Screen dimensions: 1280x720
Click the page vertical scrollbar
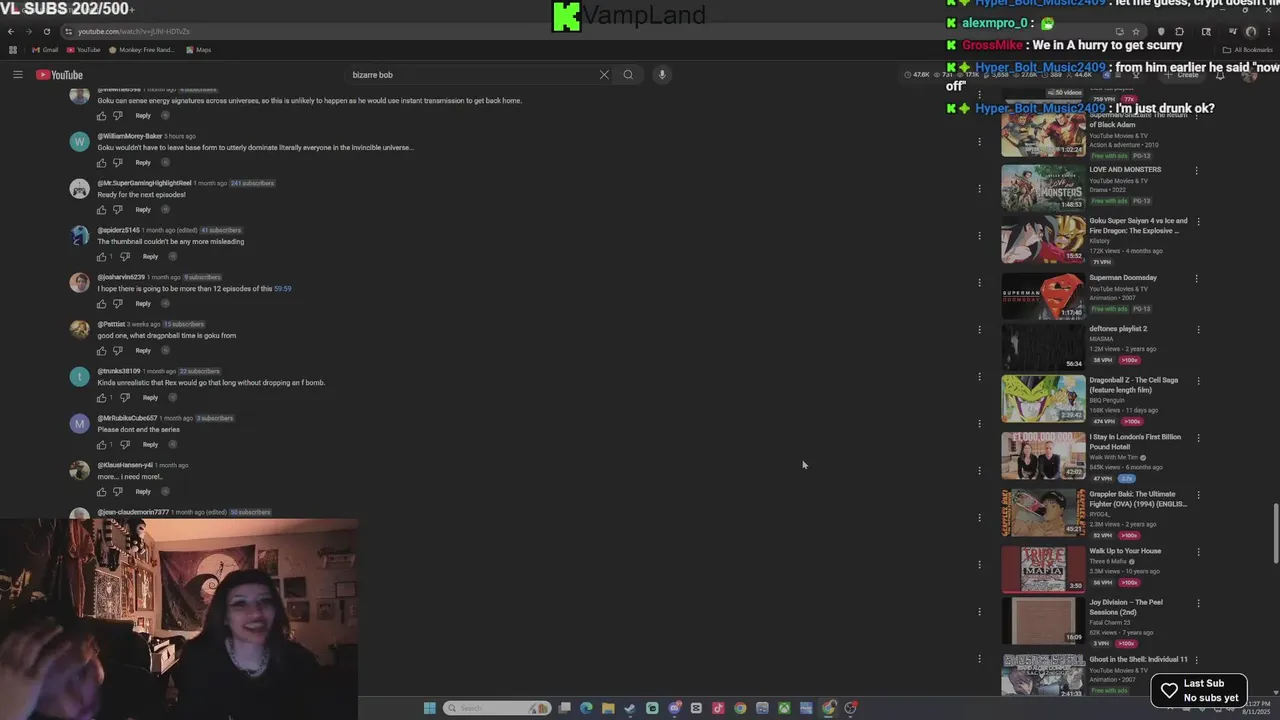(x=1275, y=535)
